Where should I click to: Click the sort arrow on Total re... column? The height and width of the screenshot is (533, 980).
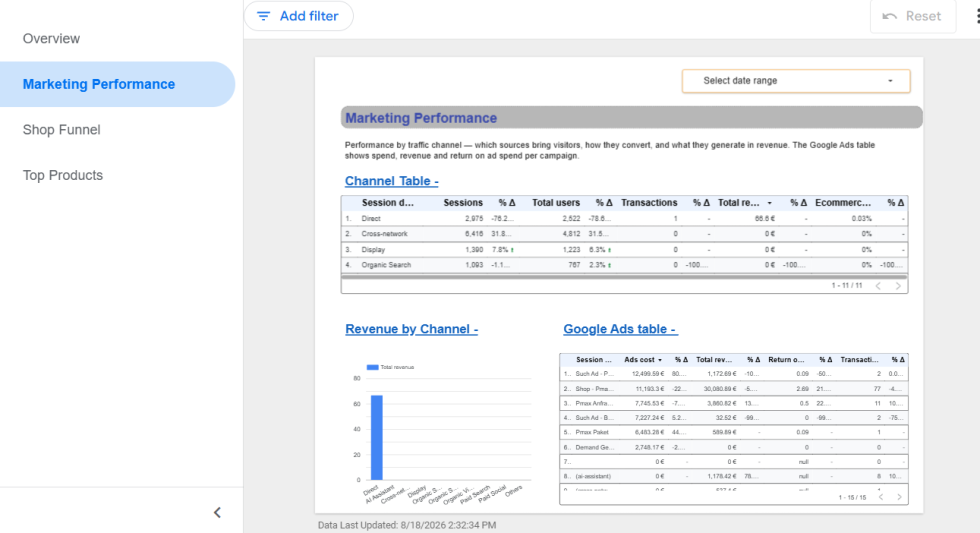769,203
